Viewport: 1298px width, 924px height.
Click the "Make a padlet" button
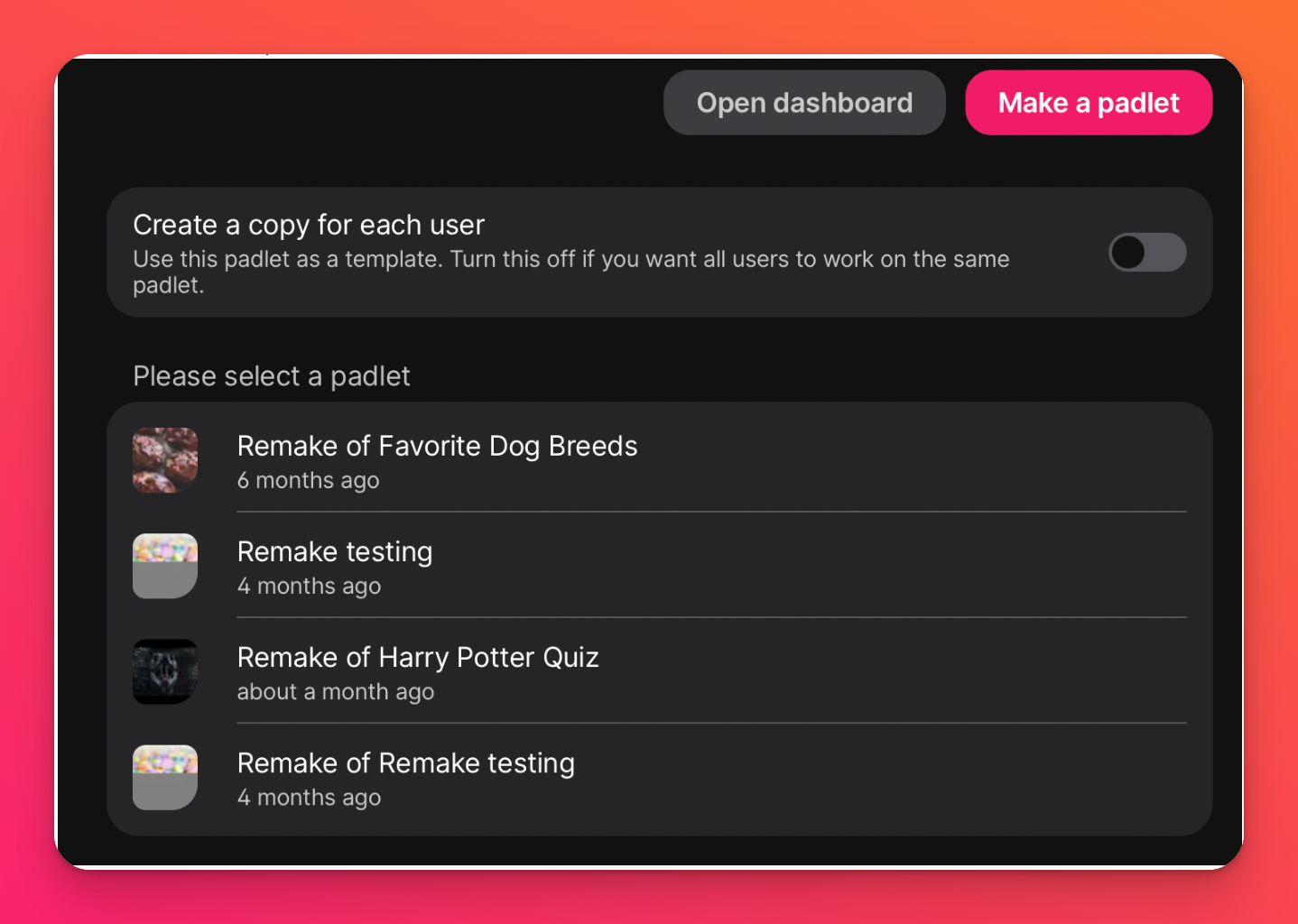click(x=1089, y=102)
